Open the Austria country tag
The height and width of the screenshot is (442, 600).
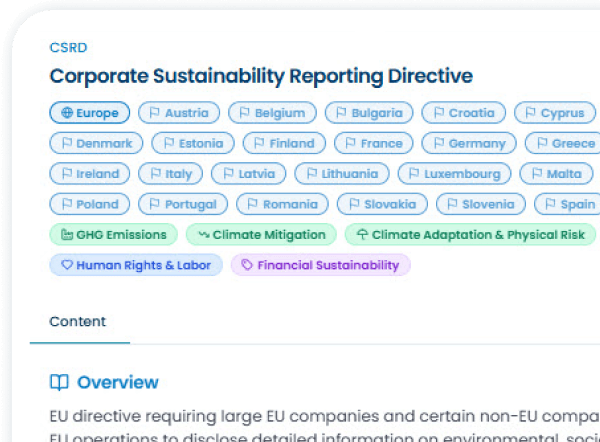pyautogui.click(x=179, y=113)
